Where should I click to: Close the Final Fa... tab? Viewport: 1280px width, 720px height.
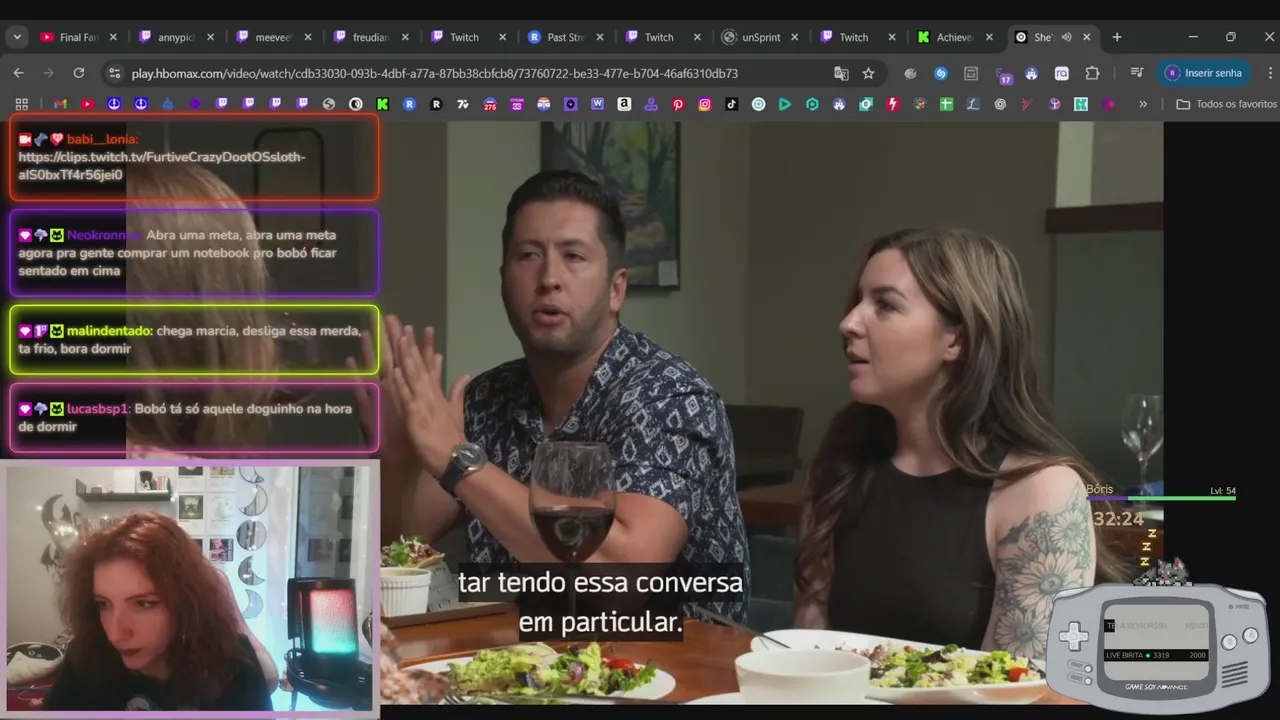(113, 37)
